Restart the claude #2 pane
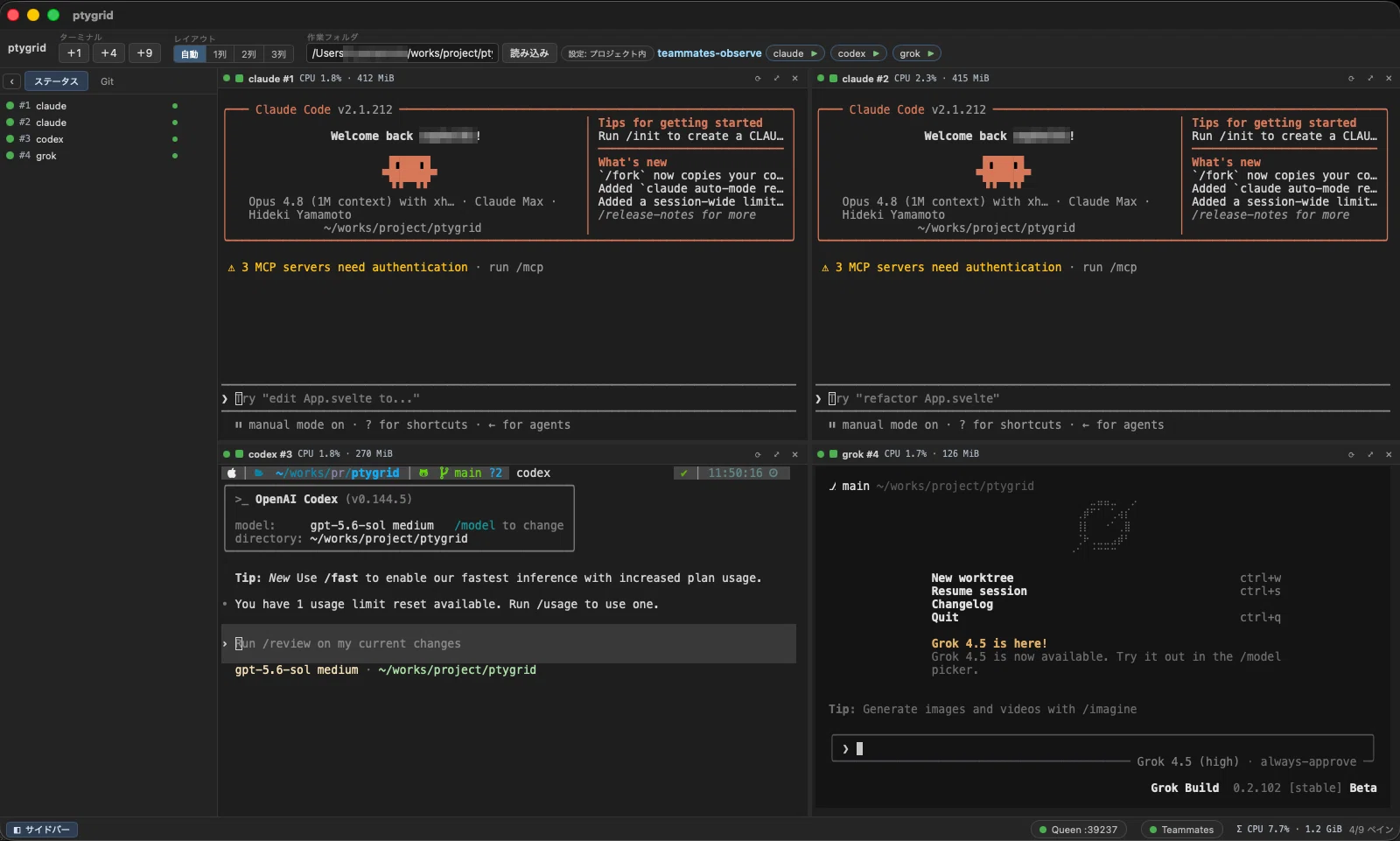Viewport: 1400px width, 841px height. pos(1351,78)
